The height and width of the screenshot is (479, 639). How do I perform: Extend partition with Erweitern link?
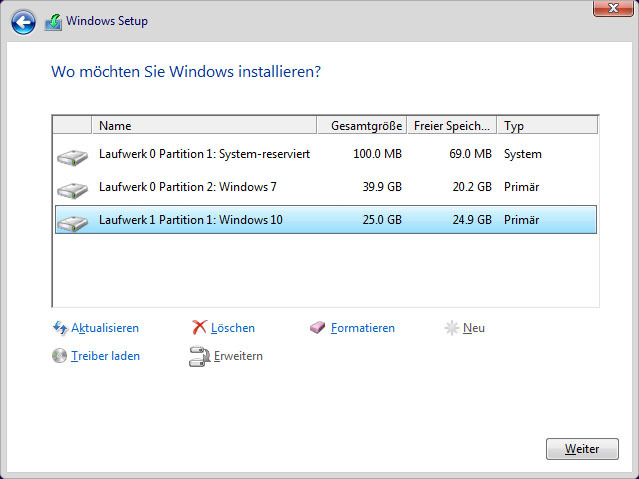coord(238,356)
